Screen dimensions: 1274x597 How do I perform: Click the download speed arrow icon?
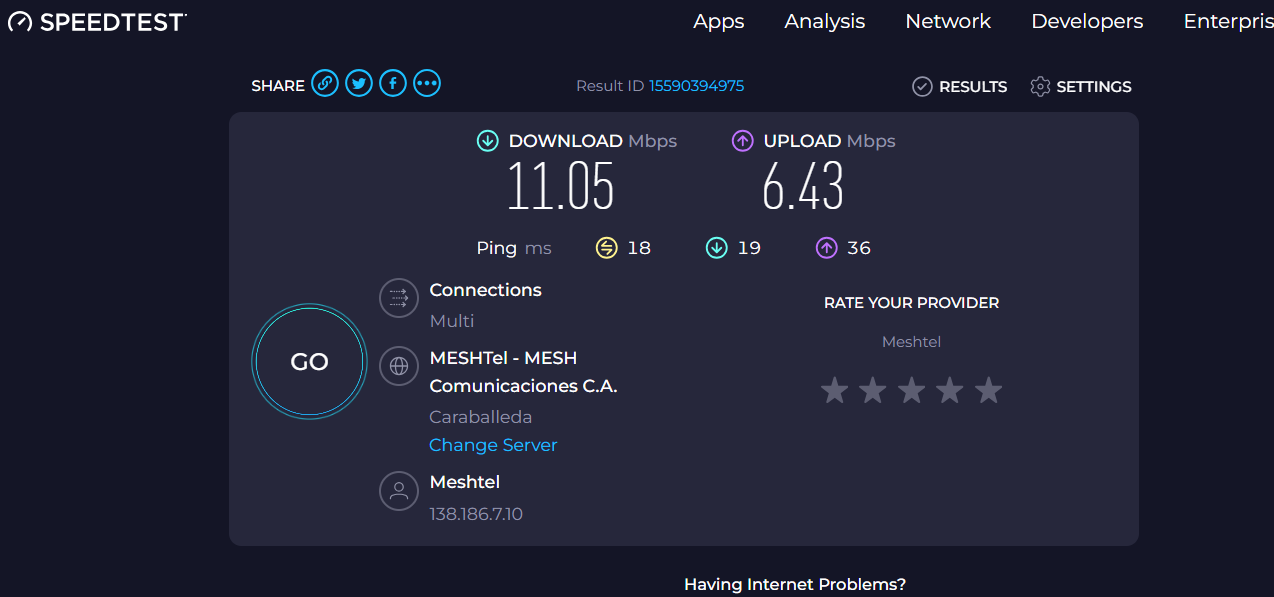[x=488, y=141]
